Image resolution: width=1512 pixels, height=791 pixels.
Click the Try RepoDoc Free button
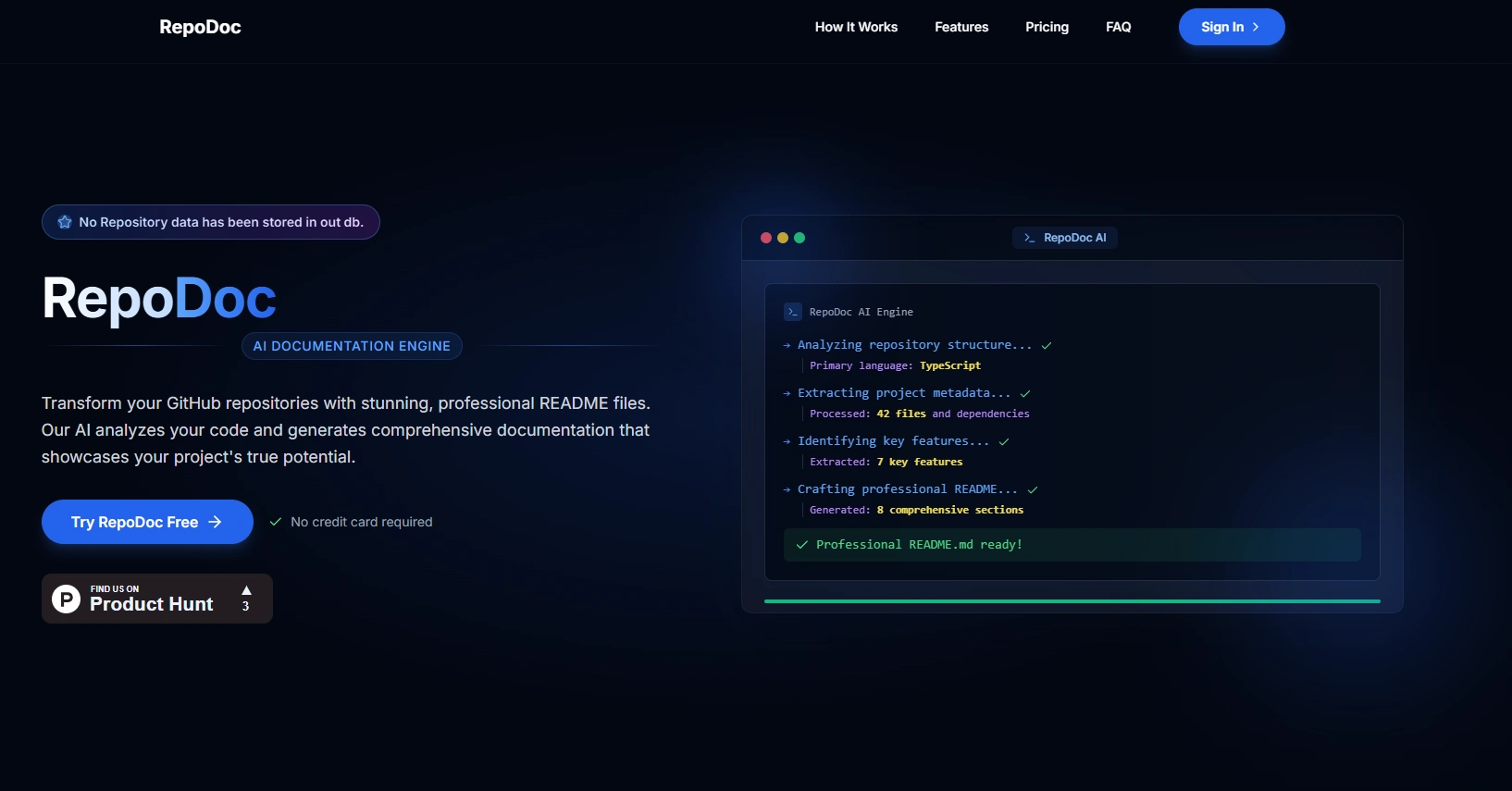click(x=147, y=522)
